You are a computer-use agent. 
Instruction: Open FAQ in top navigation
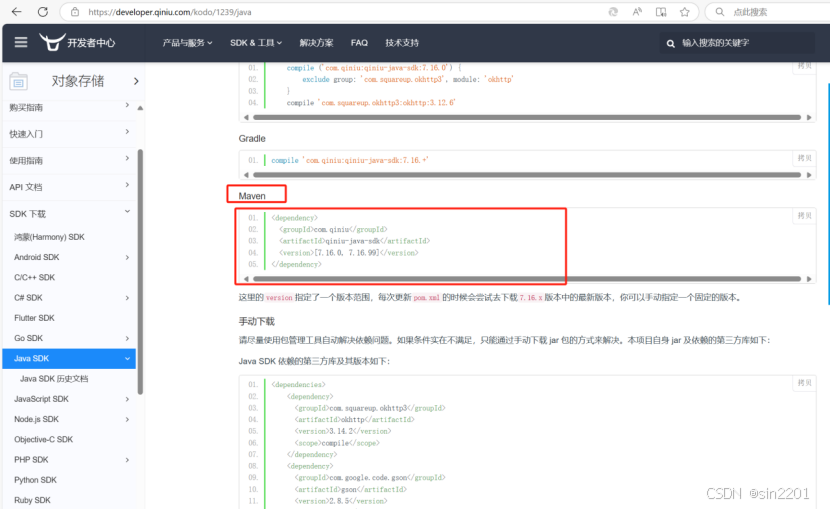pos(359,43)
